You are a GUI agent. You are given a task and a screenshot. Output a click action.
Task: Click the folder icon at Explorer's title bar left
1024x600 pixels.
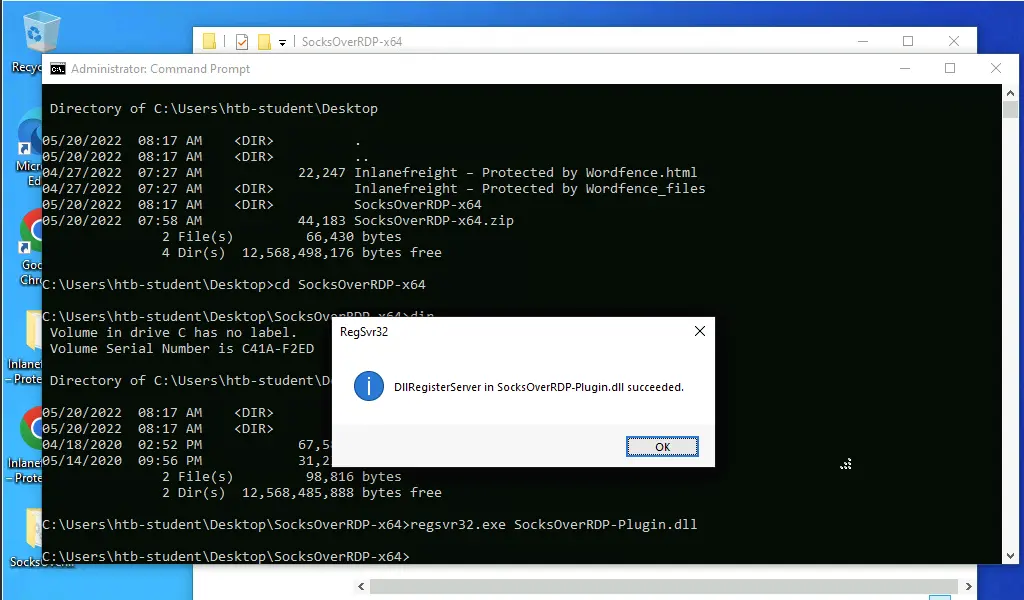[x=210, y=41]
